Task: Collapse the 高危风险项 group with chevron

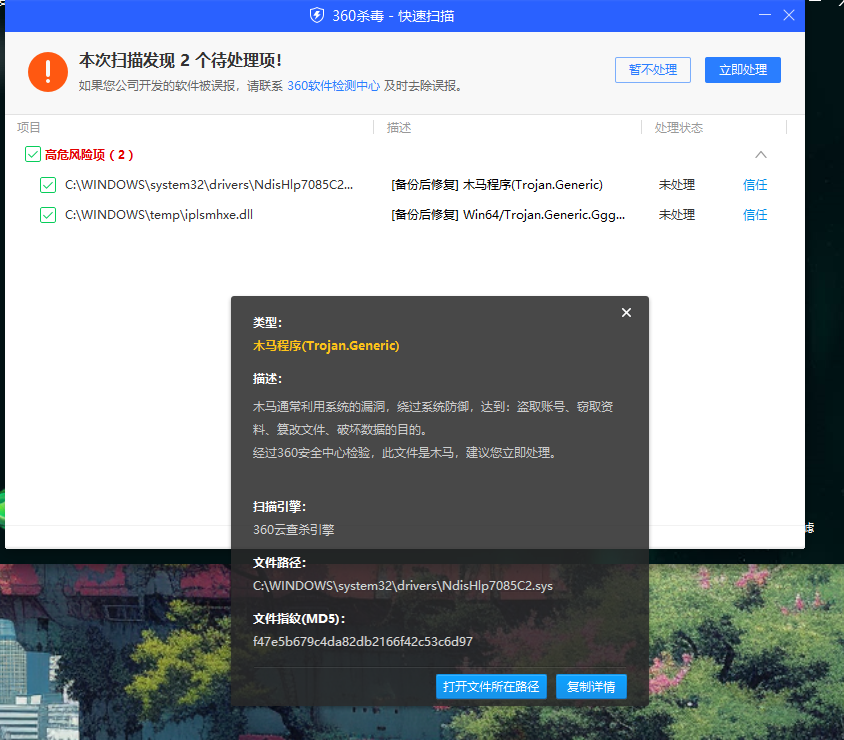Action: [x=761, y=155]
